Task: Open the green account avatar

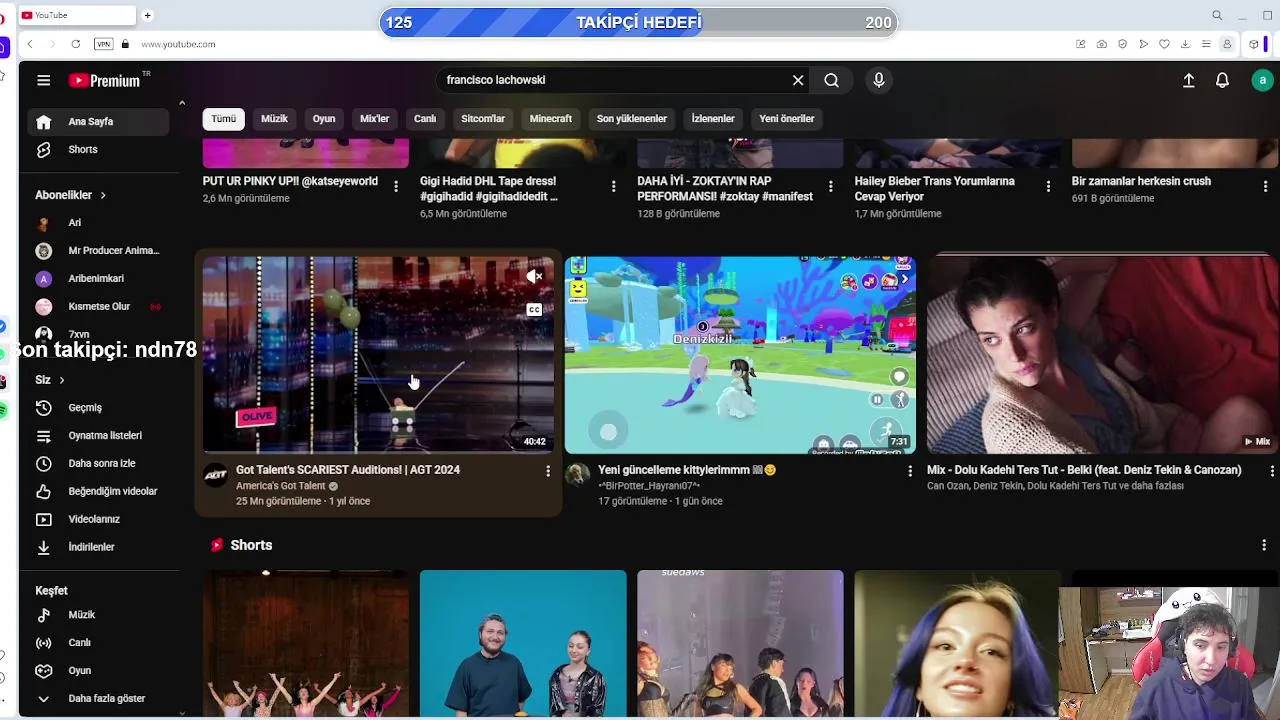Action: click(x=1262, y=80)
